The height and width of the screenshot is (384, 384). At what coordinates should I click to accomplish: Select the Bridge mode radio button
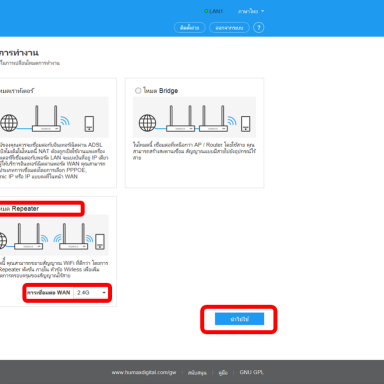coord(138,91)
